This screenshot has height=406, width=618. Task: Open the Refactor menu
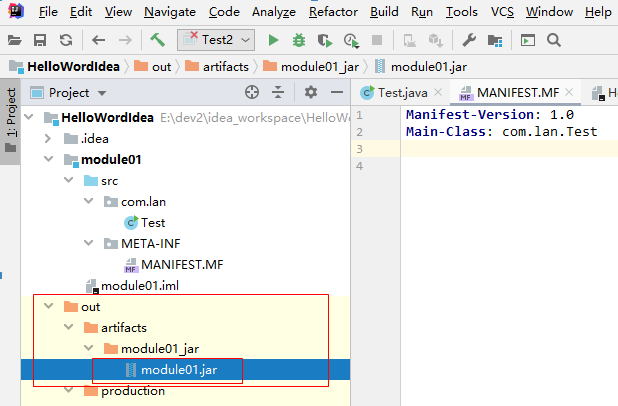coord(333,12)
